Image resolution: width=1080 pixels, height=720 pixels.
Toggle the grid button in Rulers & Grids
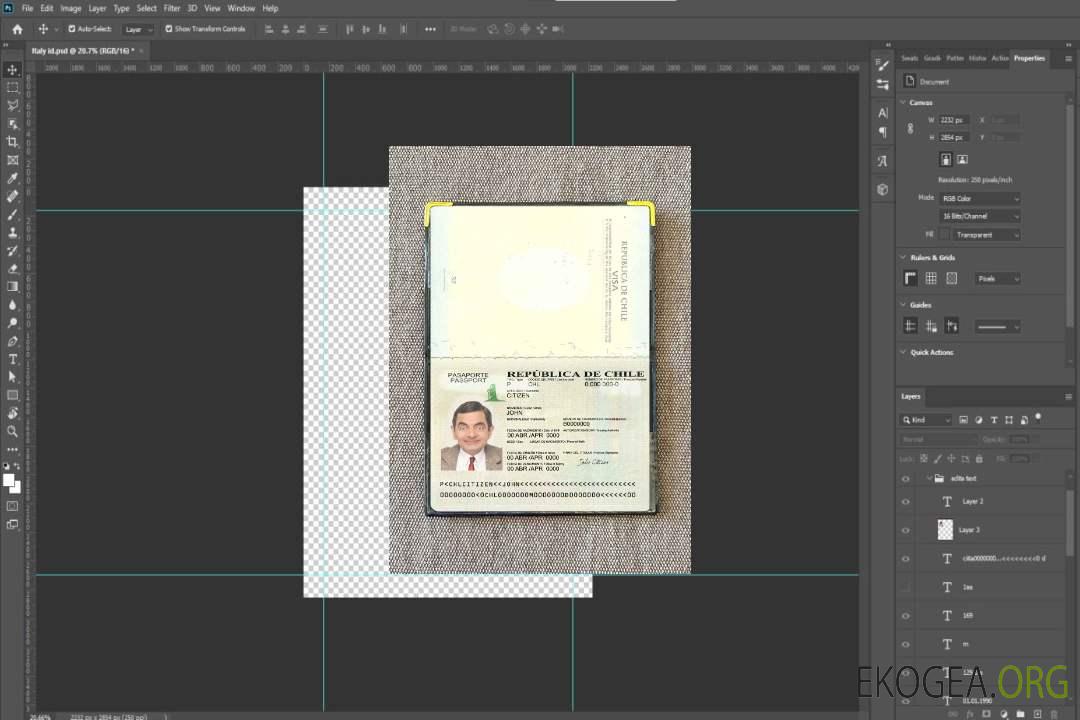[x=931, y=278]
